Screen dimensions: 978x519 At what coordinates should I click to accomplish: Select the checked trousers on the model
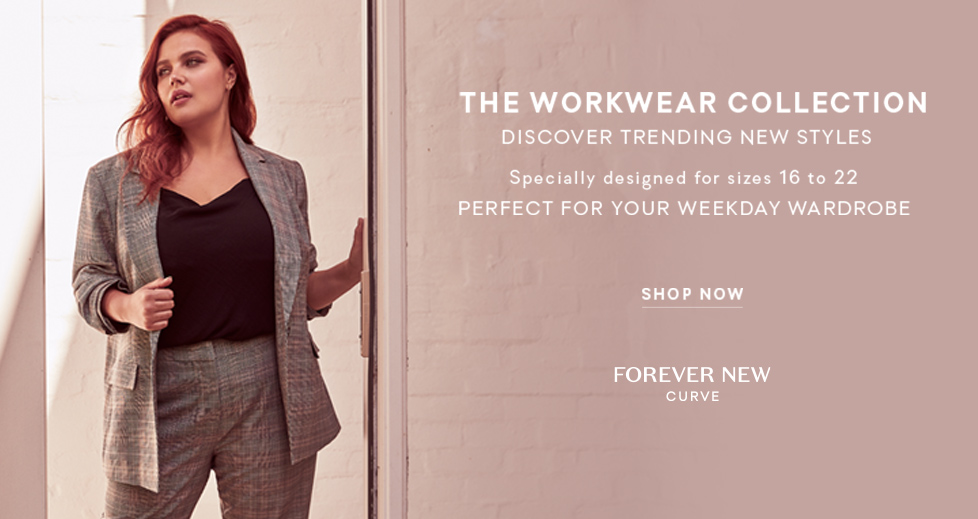[212, 430]
